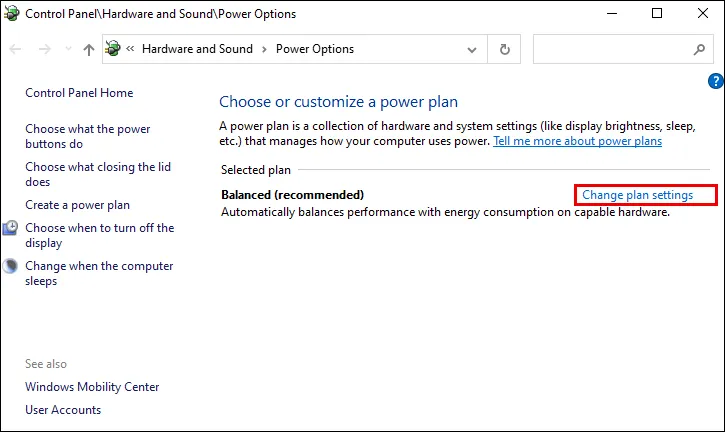The width and height of the screenshot is (725, 432).
Task: Click the Power Options address bar icon
Action: 113,49
